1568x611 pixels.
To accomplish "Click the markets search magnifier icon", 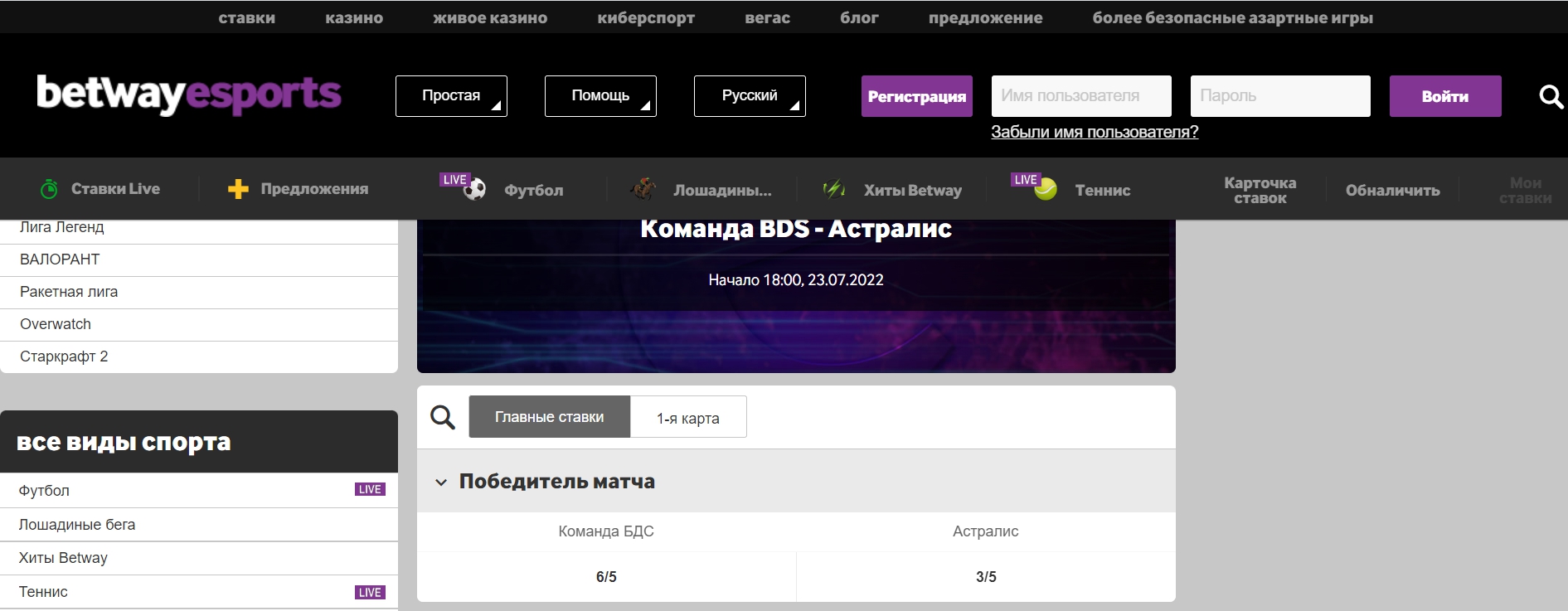I will [x=443, y=417].
